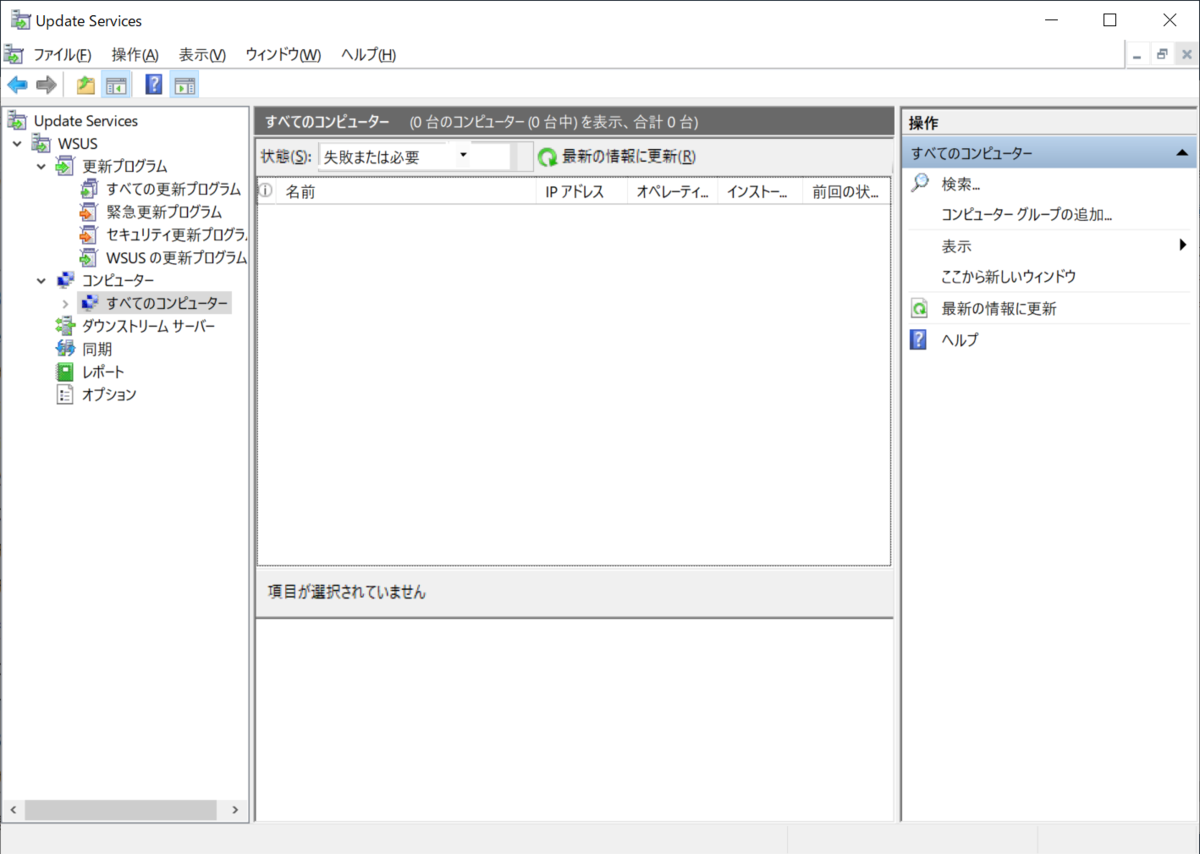Click the オプション icon in tree
Viewport: 1200px width, 854px height.
pos(65,395)
